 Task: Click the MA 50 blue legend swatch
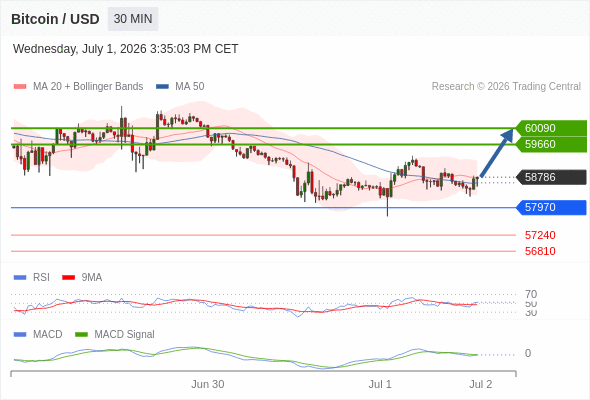click(x=162, y=87)
